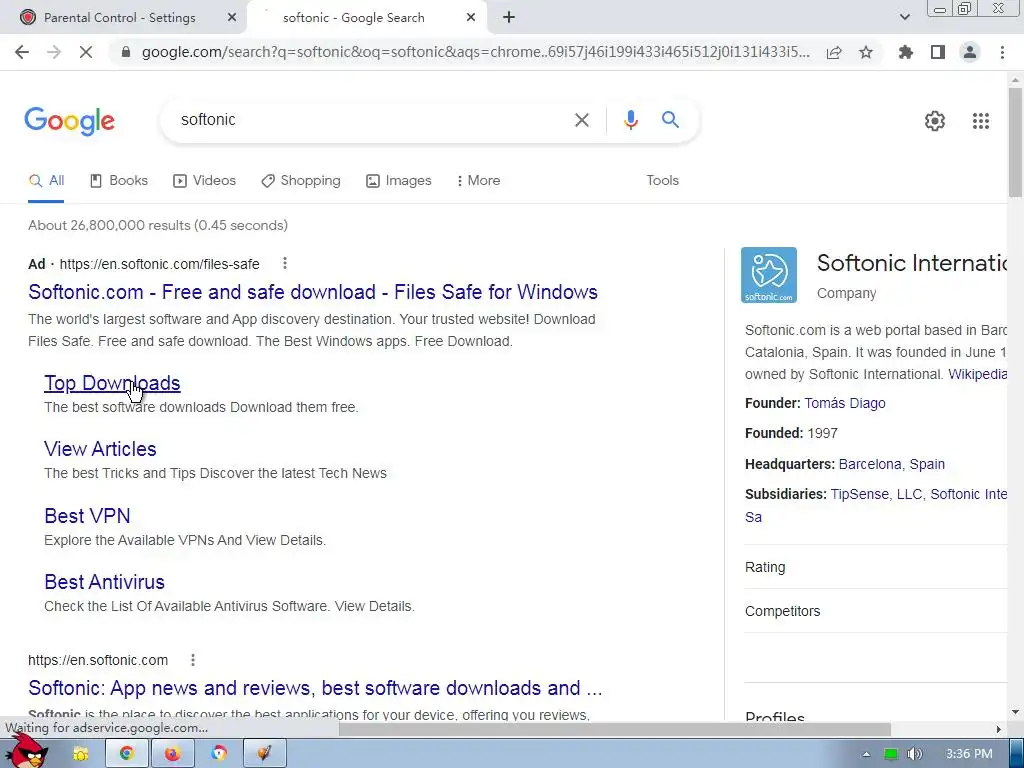Open the Top Downloads sitelink
Viewport: 1024px width, 768px height.
pyautogui.click(x=112, y=383)
